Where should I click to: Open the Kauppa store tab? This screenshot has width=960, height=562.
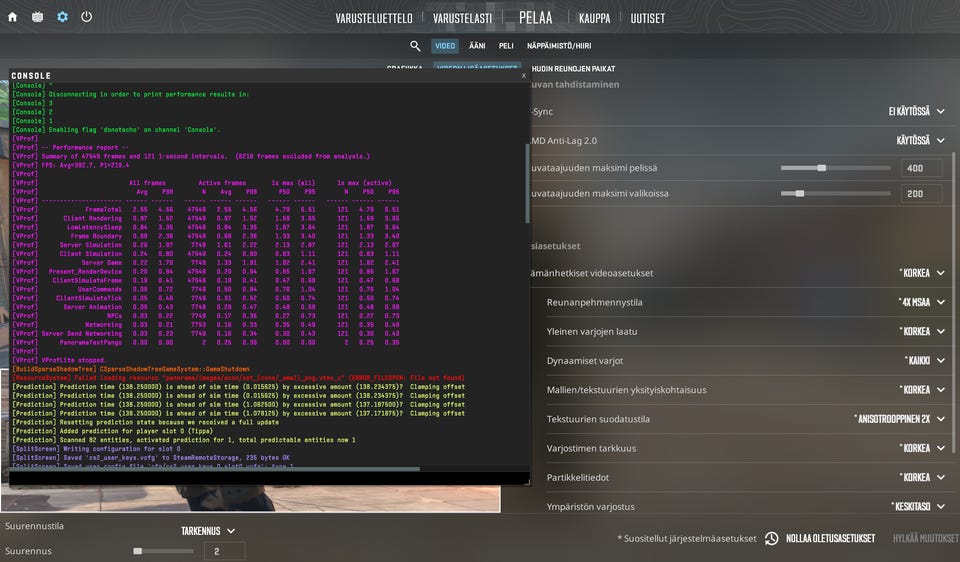point(594,18)
